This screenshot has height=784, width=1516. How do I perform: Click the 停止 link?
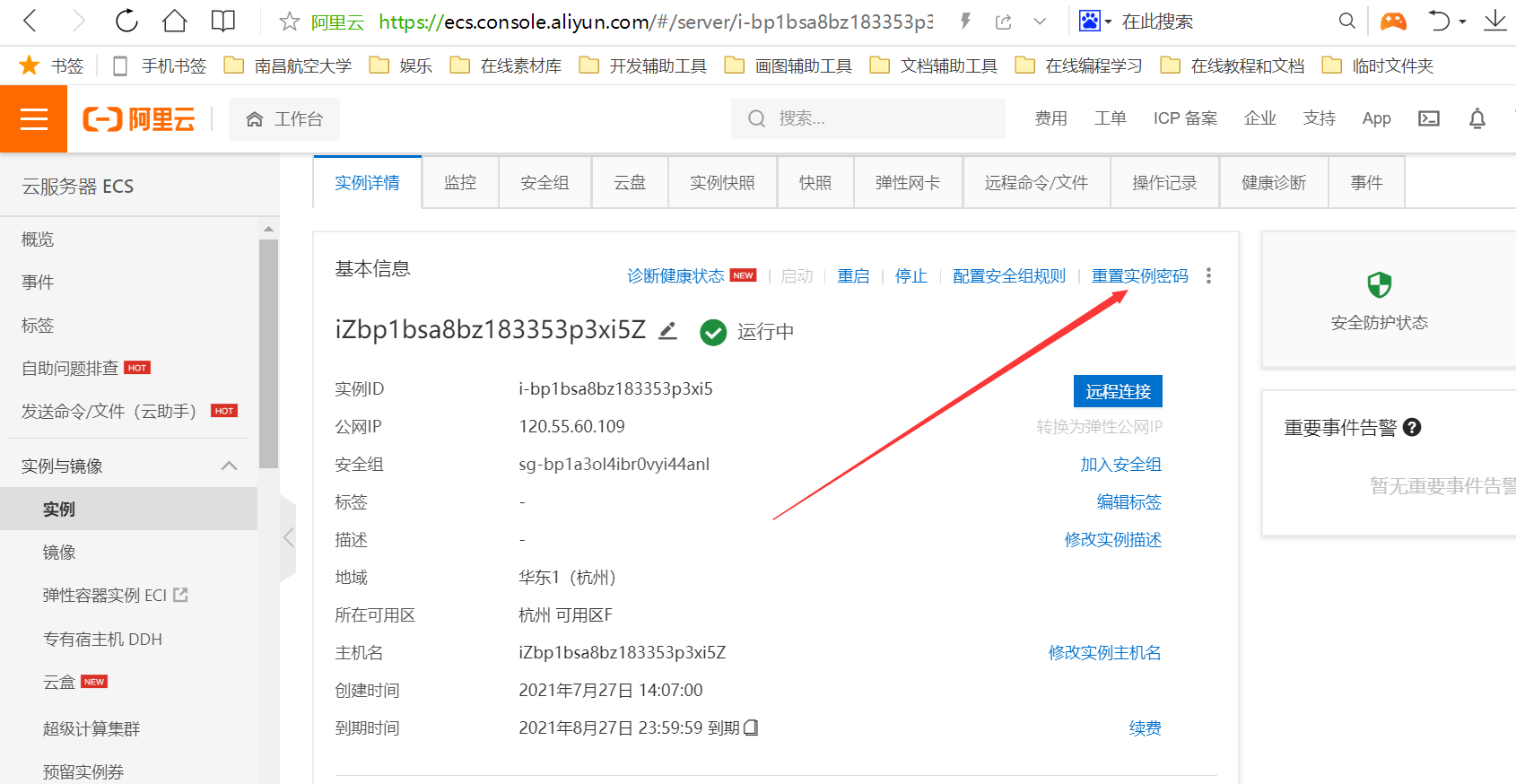pyautogui.click(x=911, y=276)
